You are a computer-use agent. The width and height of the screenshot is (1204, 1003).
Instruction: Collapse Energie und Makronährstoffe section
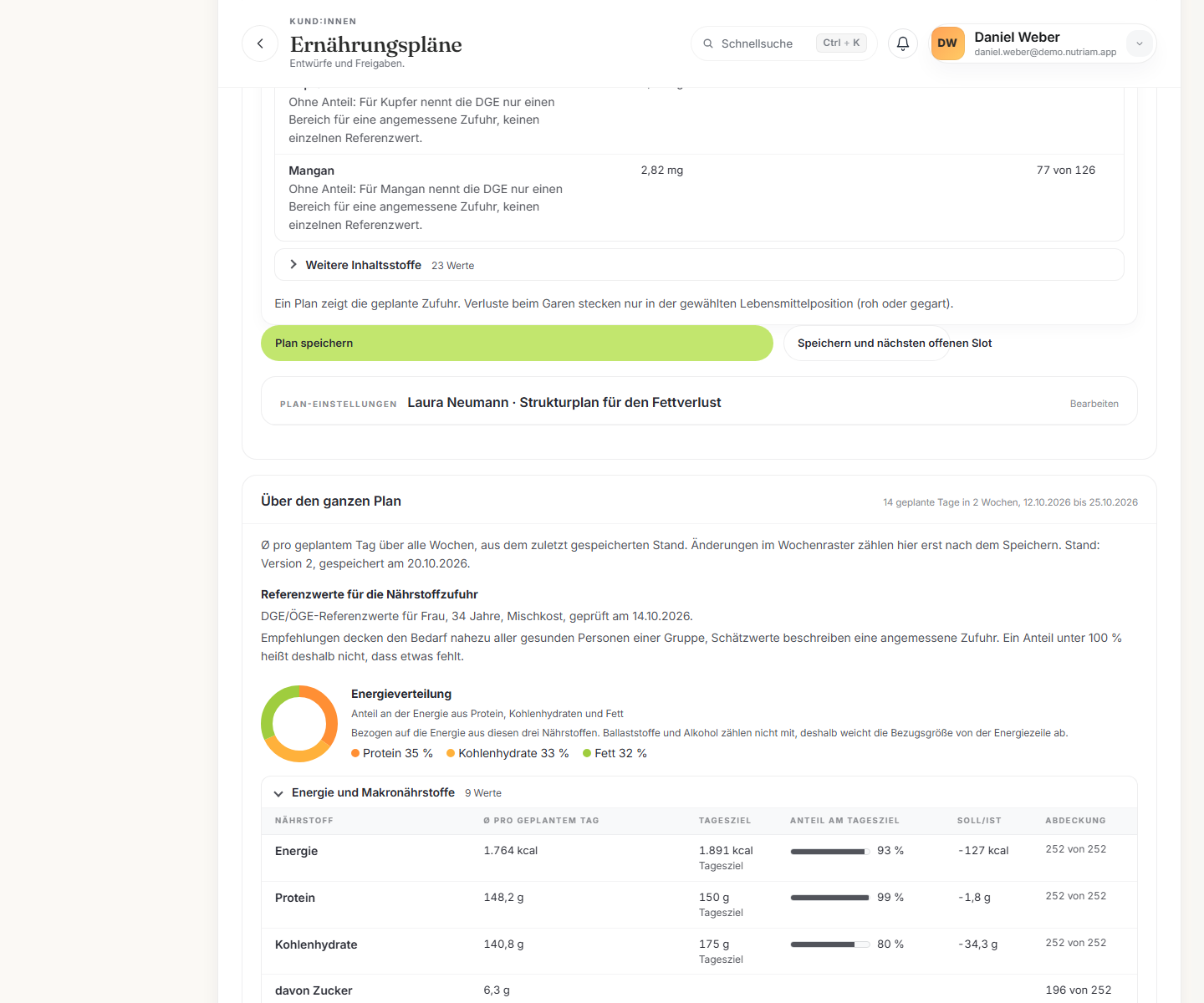(x=699, y=792)
